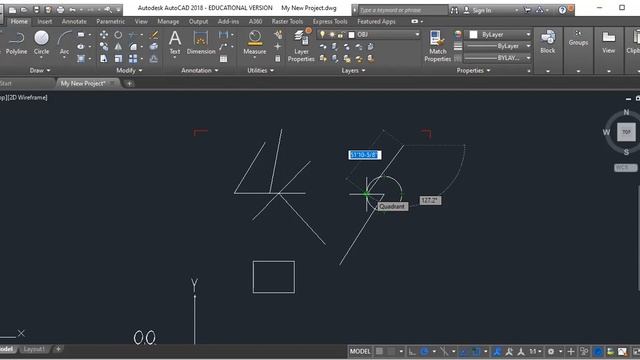The width and height of the screenshot is (640, 360).
Task: Select the Array tool icon
Action: [x=133, y=59]
